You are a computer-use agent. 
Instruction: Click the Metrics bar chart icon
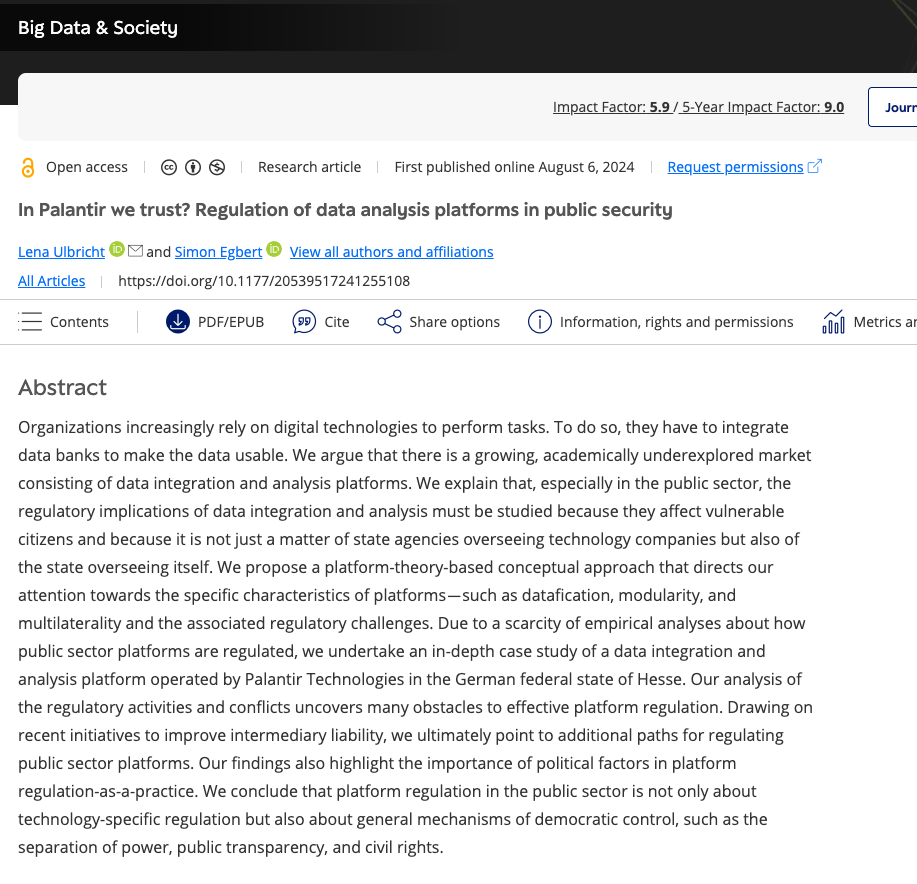pyautogui.click(x=833, y=322)
